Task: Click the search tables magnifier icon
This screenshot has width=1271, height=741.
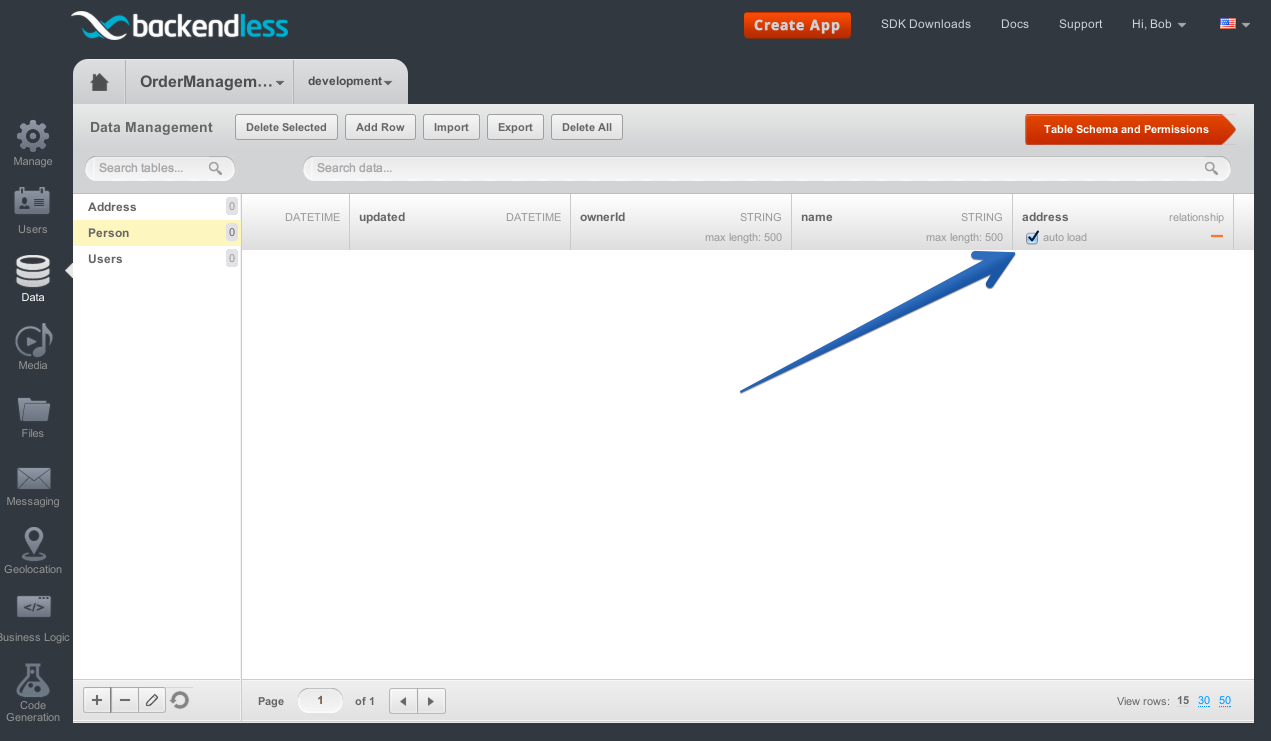Action: [215, 168]
